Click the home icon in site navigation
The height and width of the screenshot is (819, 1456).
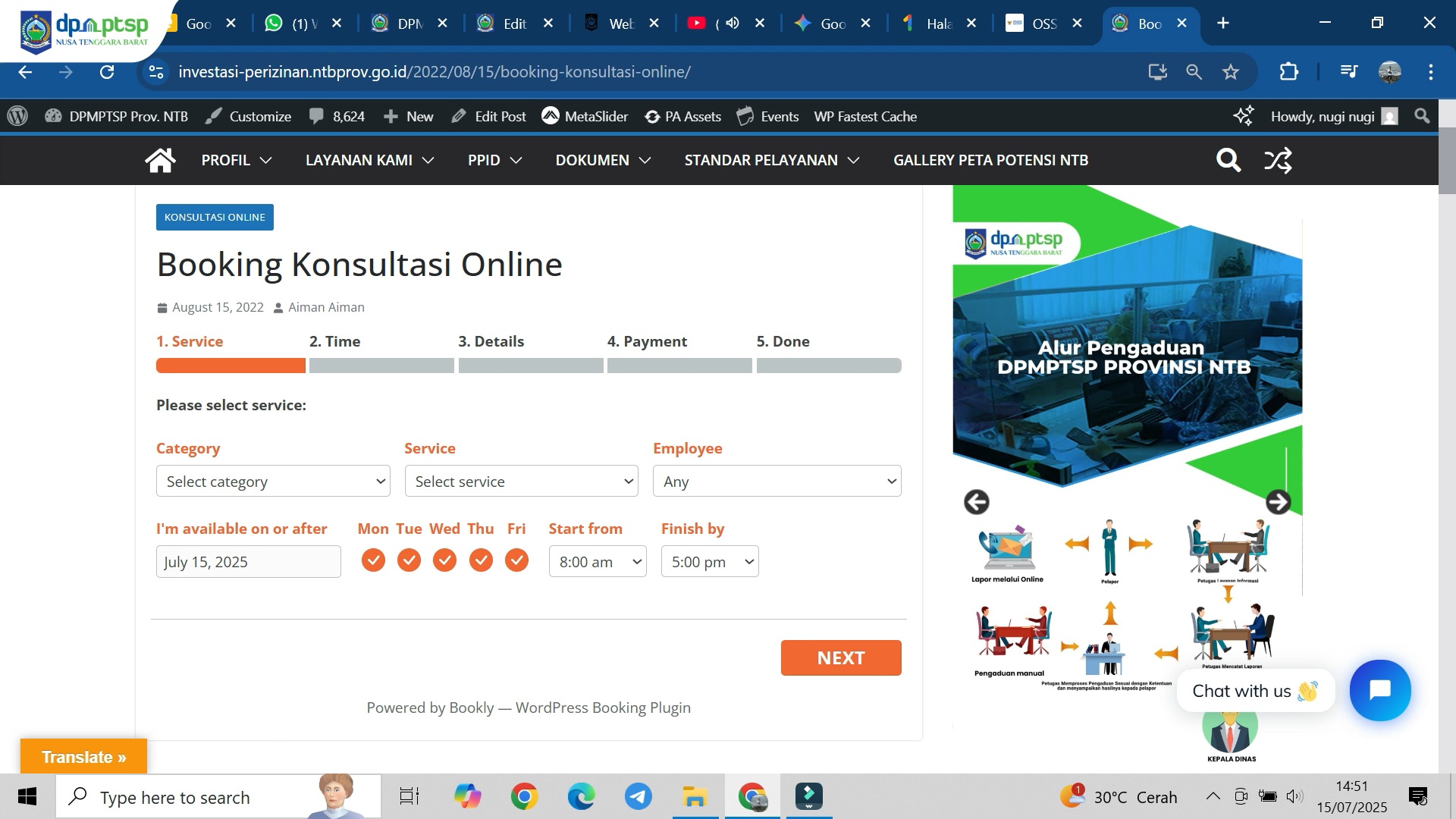(x=160, y=160)
